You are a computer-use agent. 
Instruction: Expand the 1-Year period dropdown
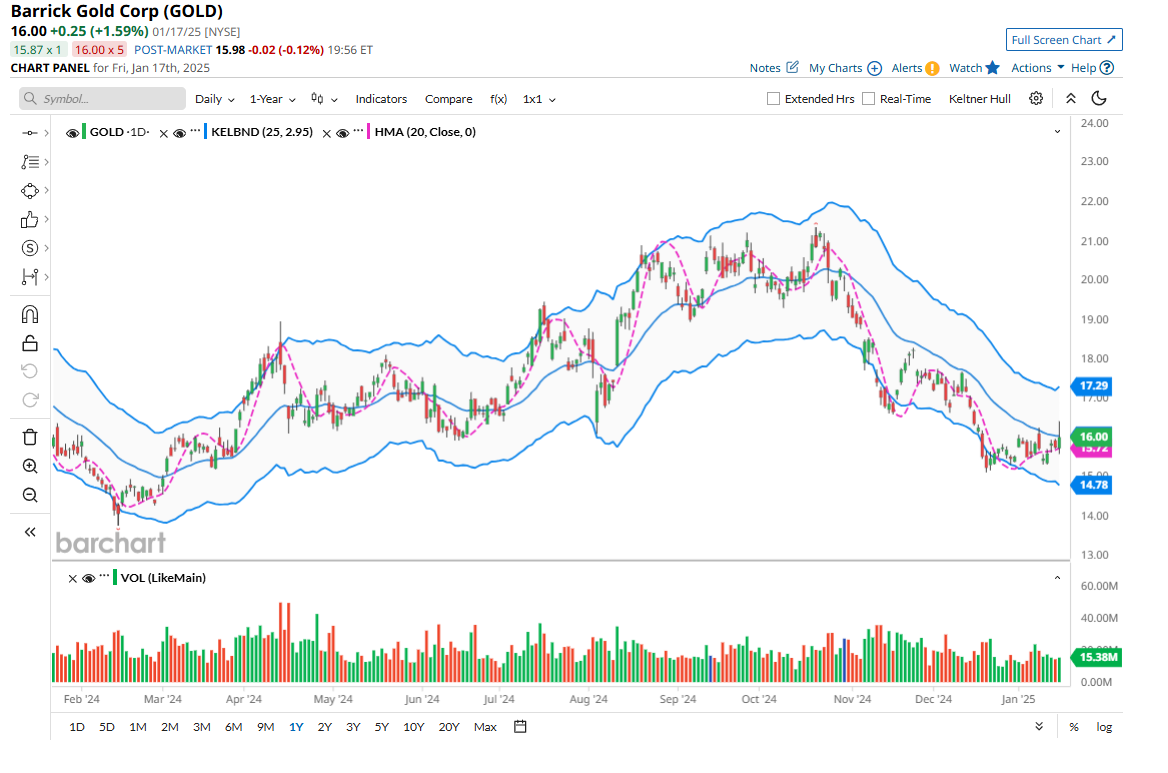(x=272, y=99)
